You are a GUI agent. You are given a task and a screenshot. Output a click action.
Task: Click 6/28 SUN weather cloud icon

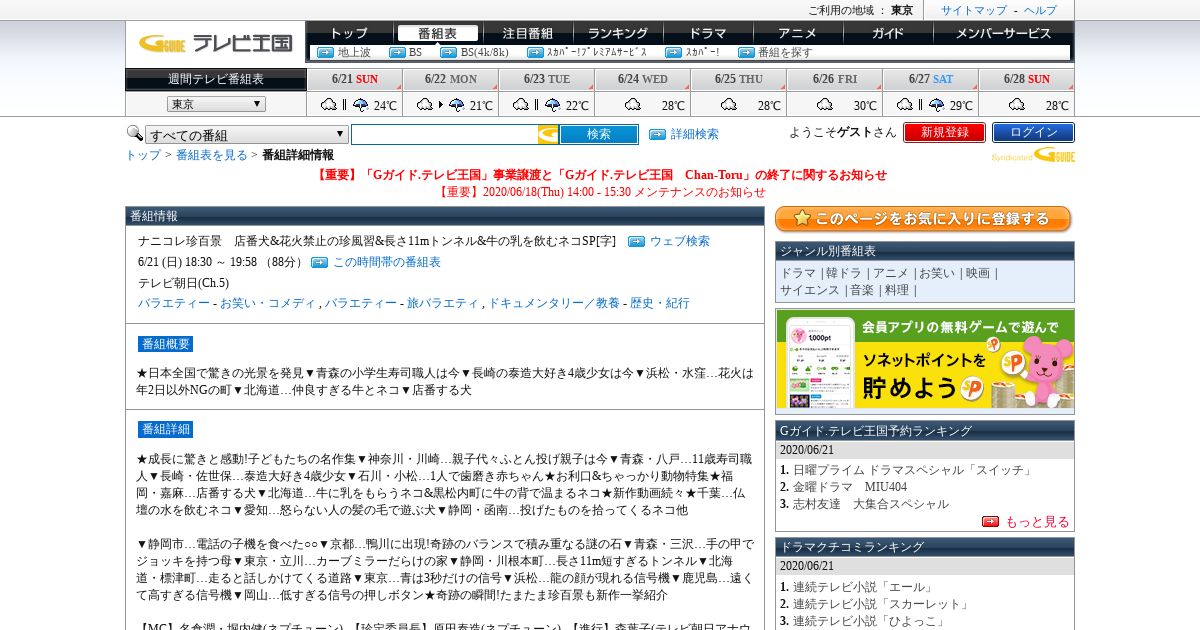coord(1016,104)
